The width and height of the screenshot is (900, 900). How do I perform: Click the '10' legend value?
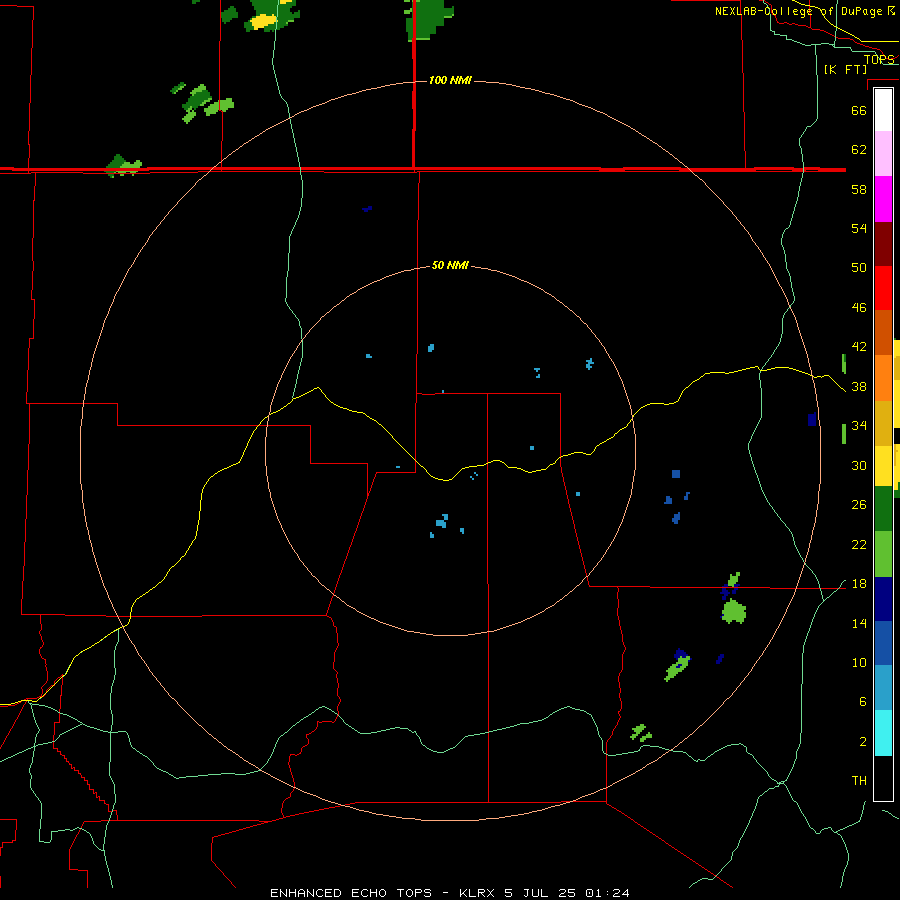coord(859,663)
